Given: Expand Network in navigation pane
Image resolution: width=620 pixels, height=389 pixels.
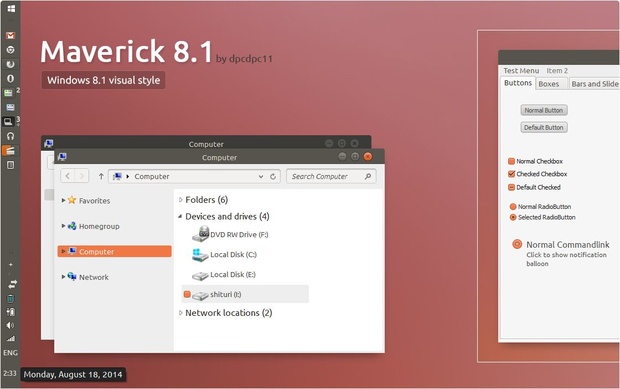Looking at the screenshot, I should [x=63, y=277].
